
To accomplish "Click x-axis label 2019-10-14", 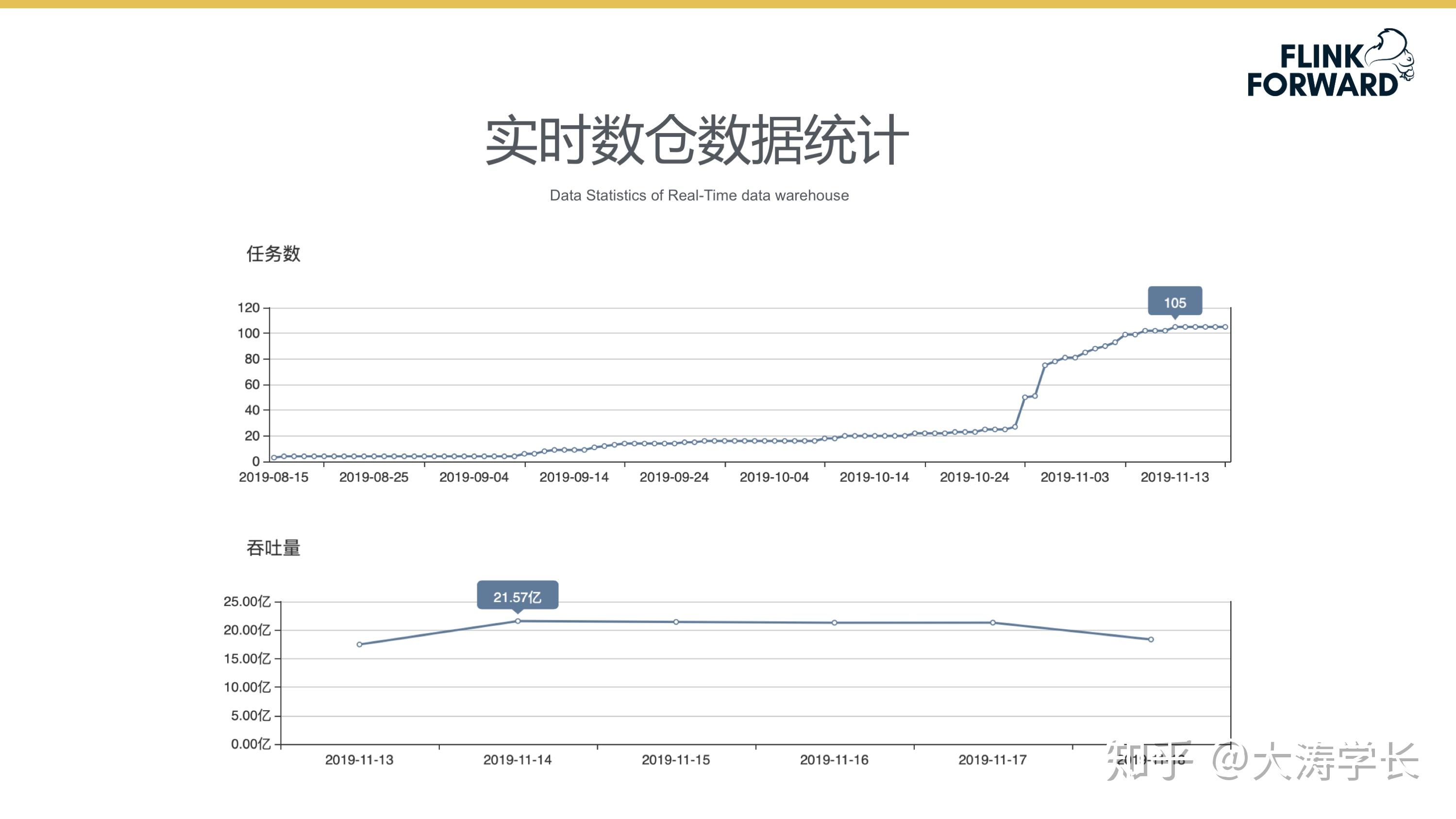I will pos(874,477).
